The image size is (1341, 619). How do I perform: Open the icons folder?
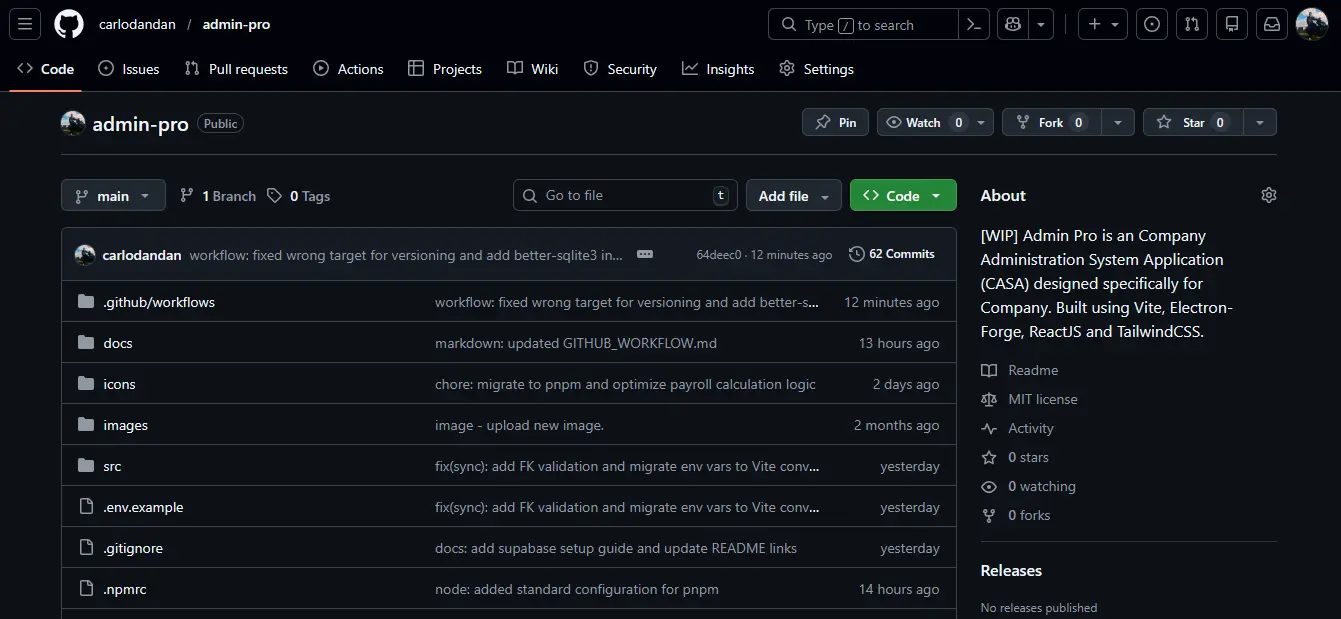pos(119,384)
